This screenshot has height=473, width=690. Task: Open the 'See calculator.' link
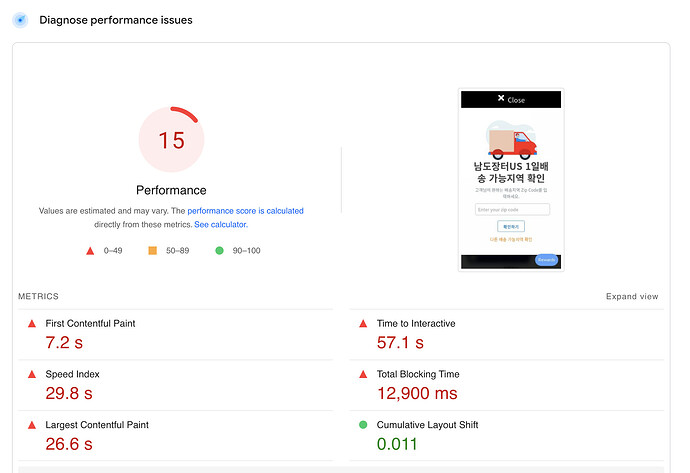tap(221, 224)
